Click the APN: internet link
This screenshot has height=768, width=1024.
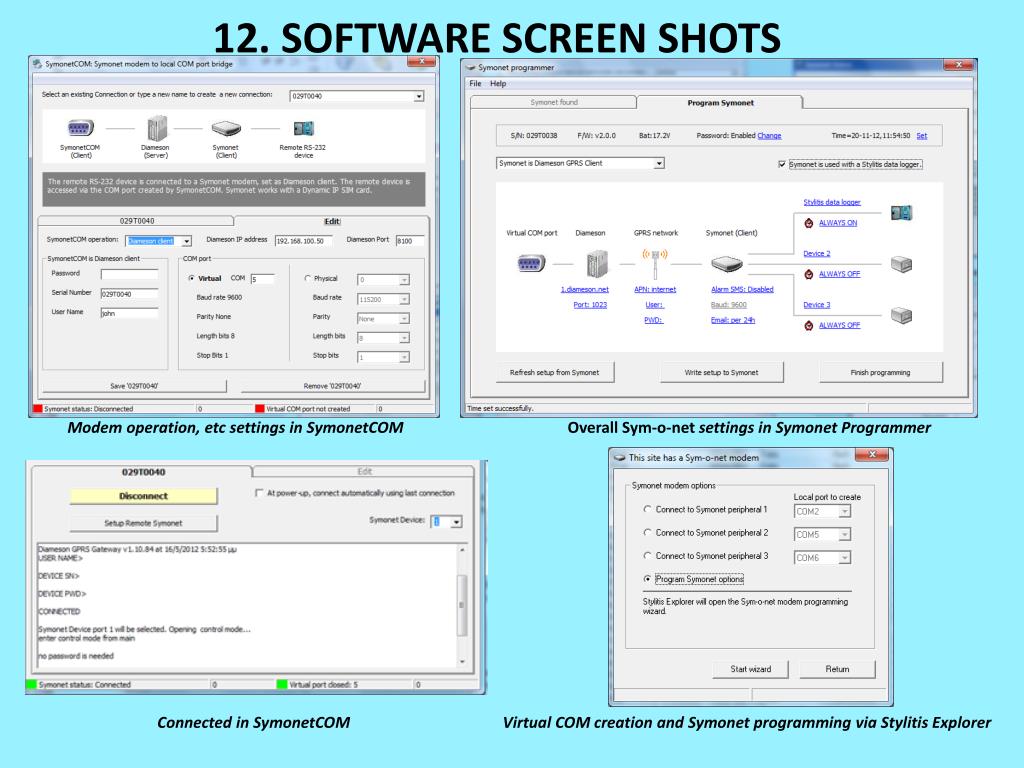point(655,289)
